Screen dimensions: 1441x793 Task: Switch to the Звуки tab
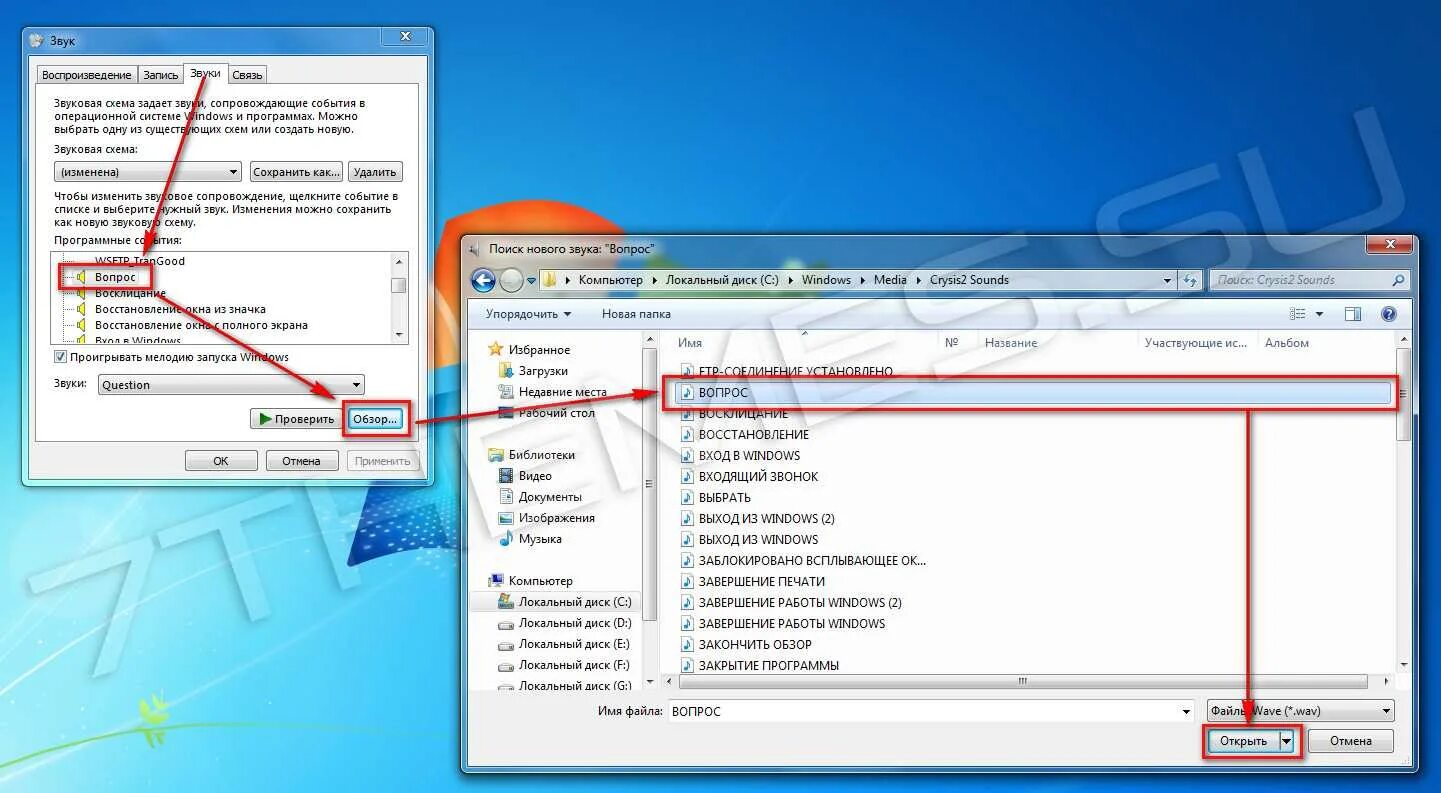coord(205,73)
